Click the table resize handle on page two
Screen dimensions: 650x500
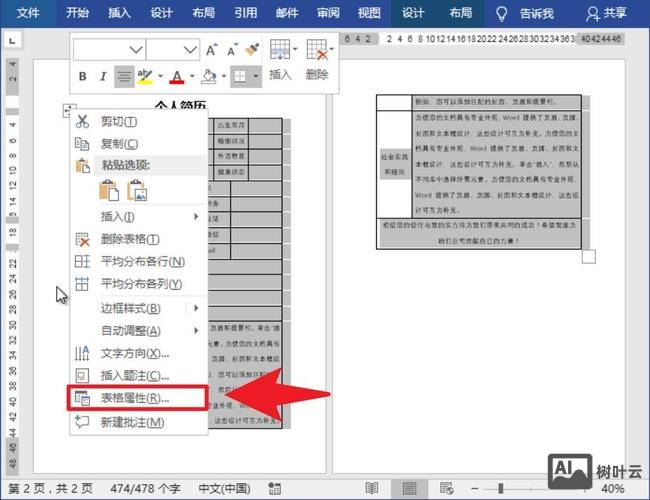(589, 257)
